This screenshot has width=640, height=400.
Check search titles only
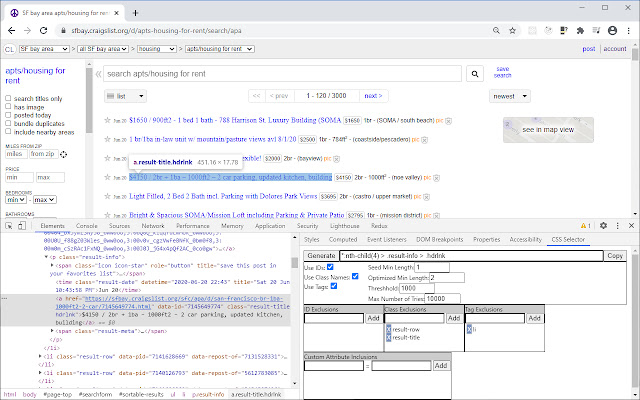click(8, 98)
